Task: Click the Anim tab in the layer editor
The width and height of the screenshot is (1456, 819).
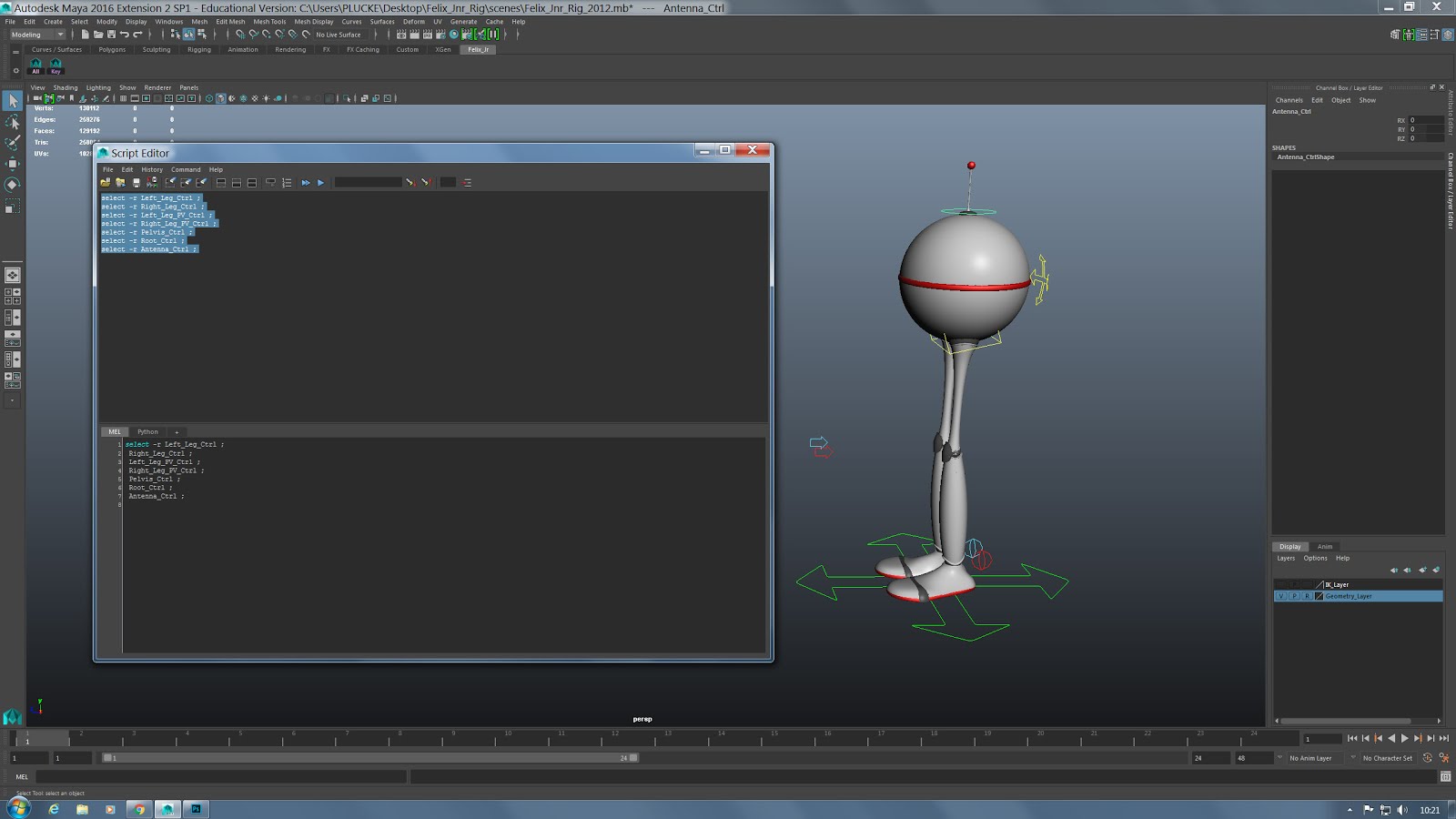Action: 1324,546
